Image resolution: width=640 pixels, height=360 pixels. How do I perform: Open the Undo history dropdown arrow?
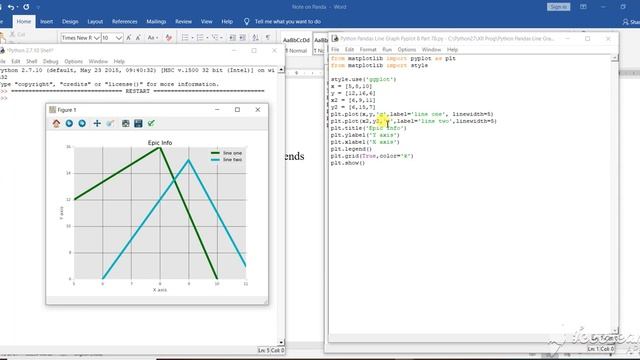(x=18, y=7)
